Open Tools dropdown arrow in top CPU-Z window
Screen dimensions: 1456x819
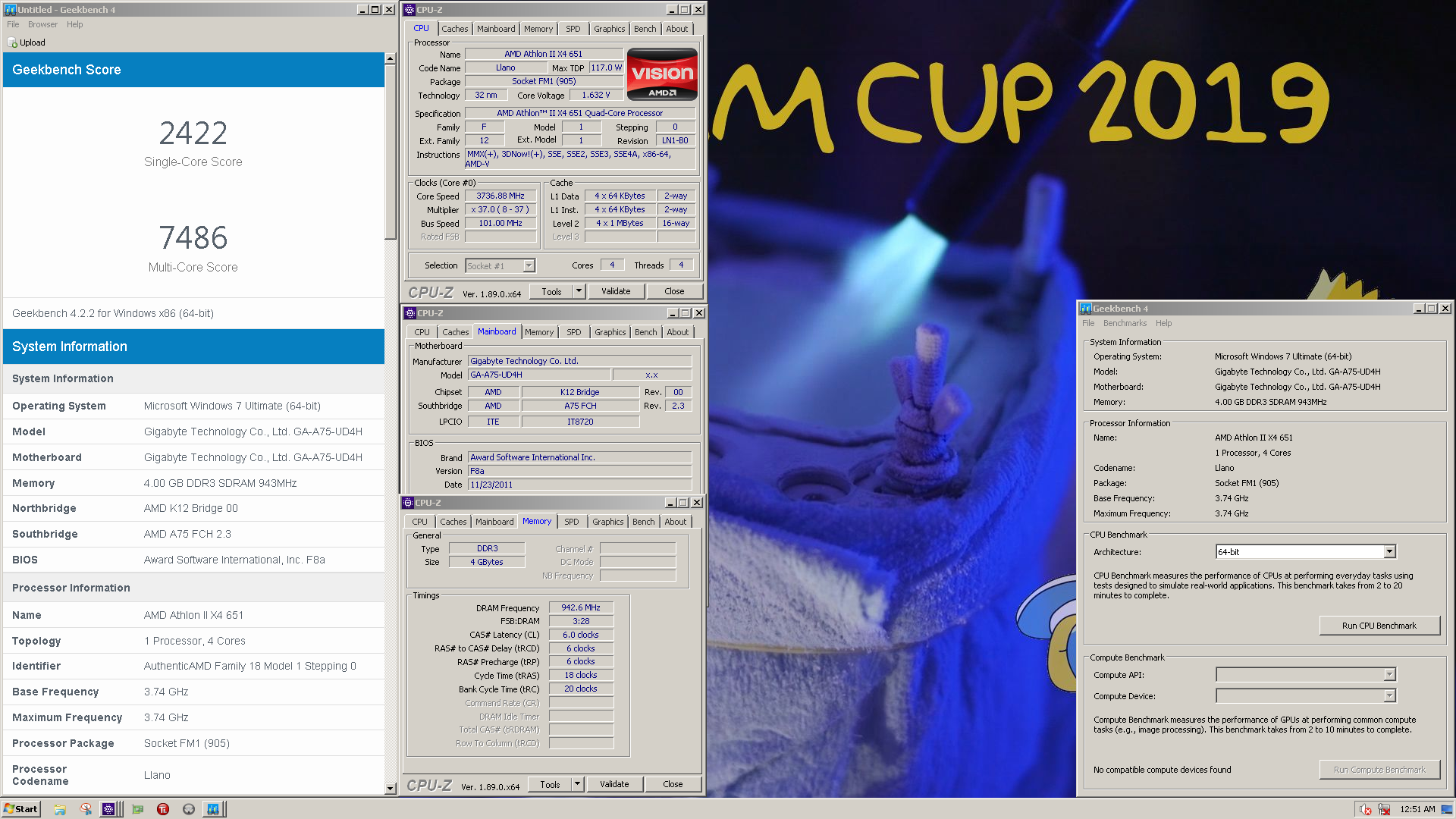[579, 291]
